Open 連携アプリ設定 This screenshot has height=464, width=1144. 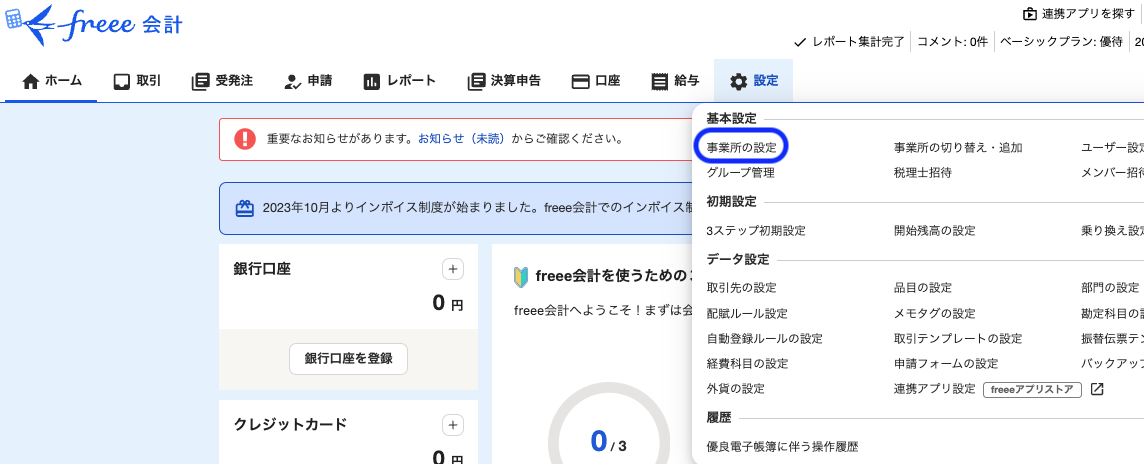pos(935,389)
